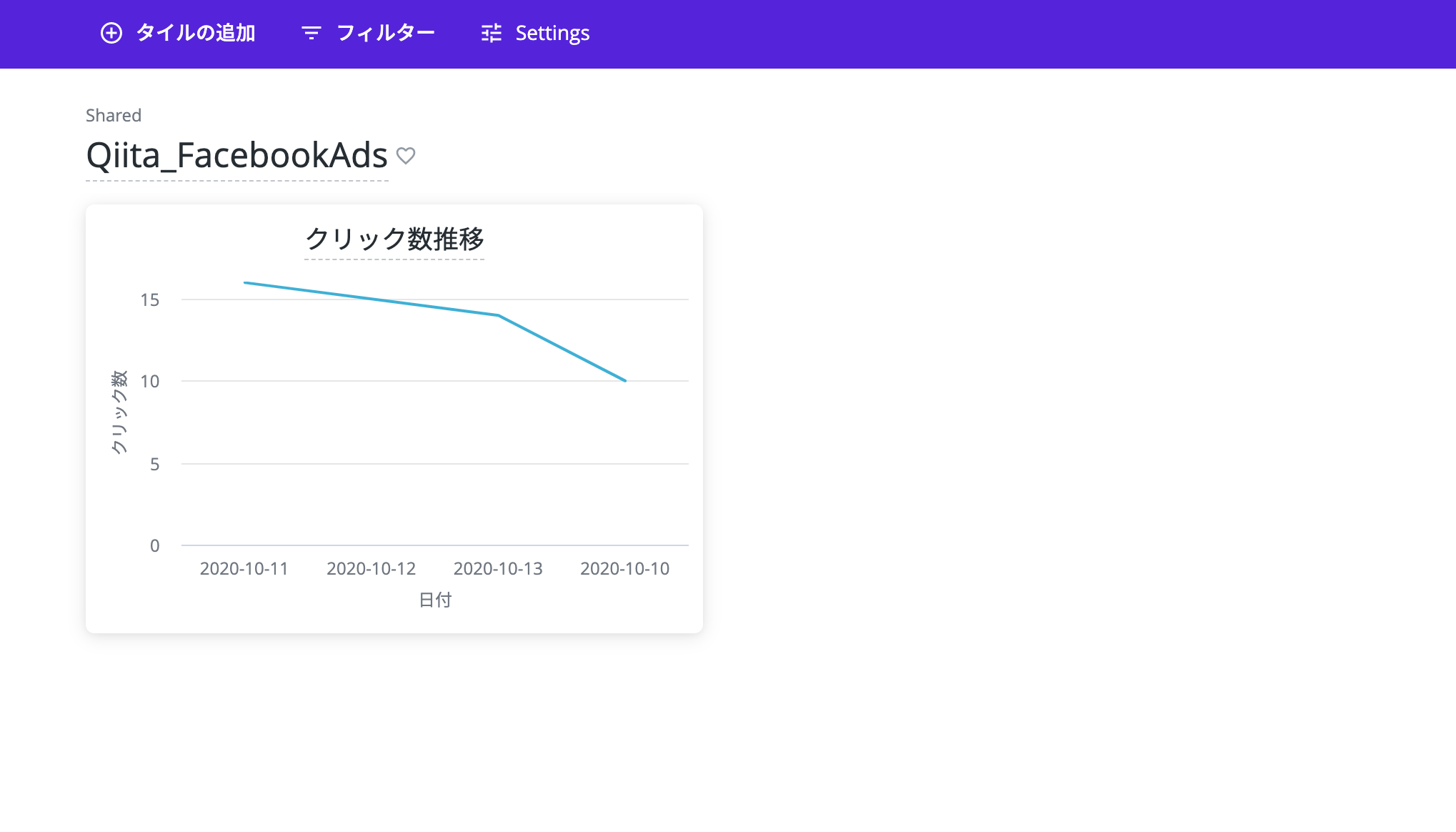1456x832 pixels.
Task: Click the 2020-10-11 x-axis label
Action: (x=244, y=568)
